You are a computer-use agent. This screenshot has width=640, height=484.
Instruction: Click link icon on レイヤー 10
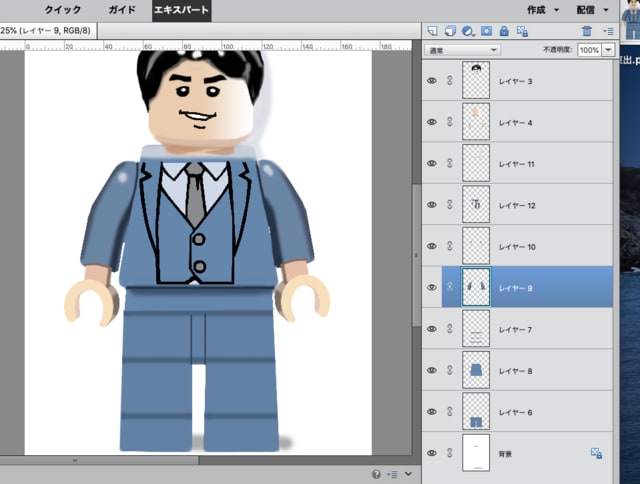449,246
